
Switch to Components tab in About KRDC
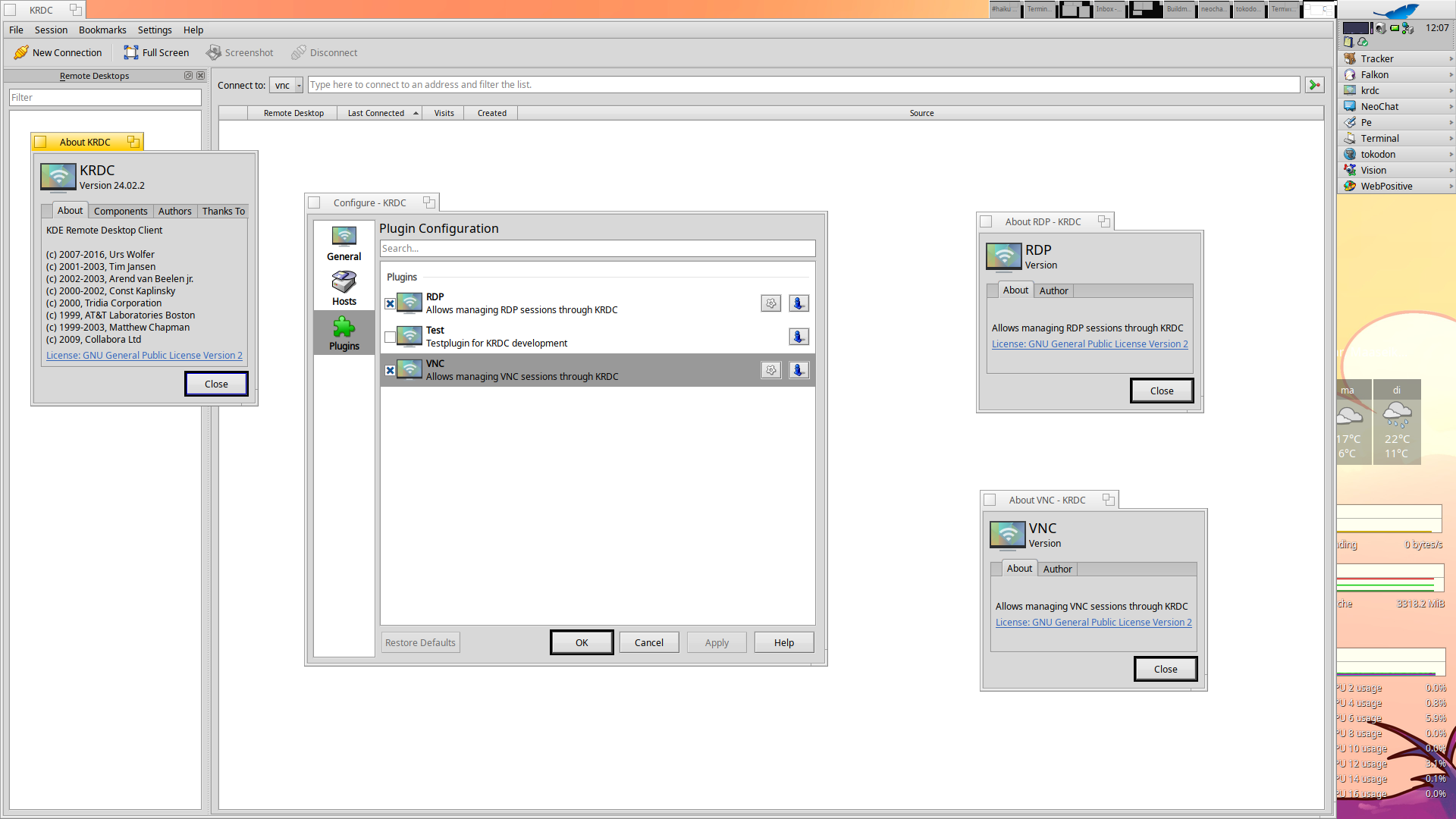[x=121, y=211]
